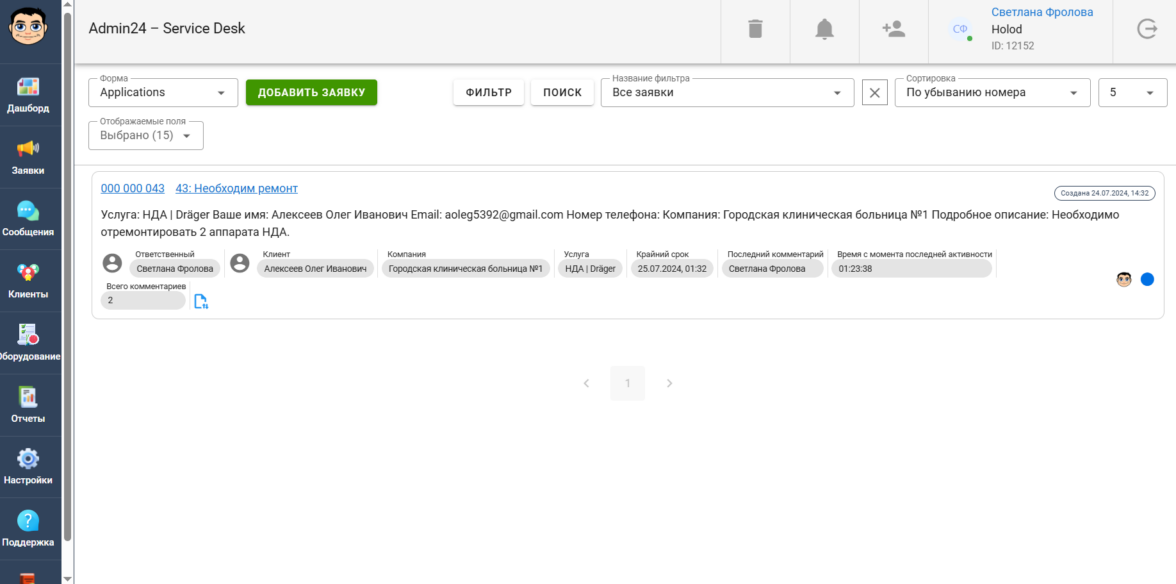Open Отображаемые поля selection dropdown
The height and width of the screenshot is (584, 1176).
click(146, 136)
